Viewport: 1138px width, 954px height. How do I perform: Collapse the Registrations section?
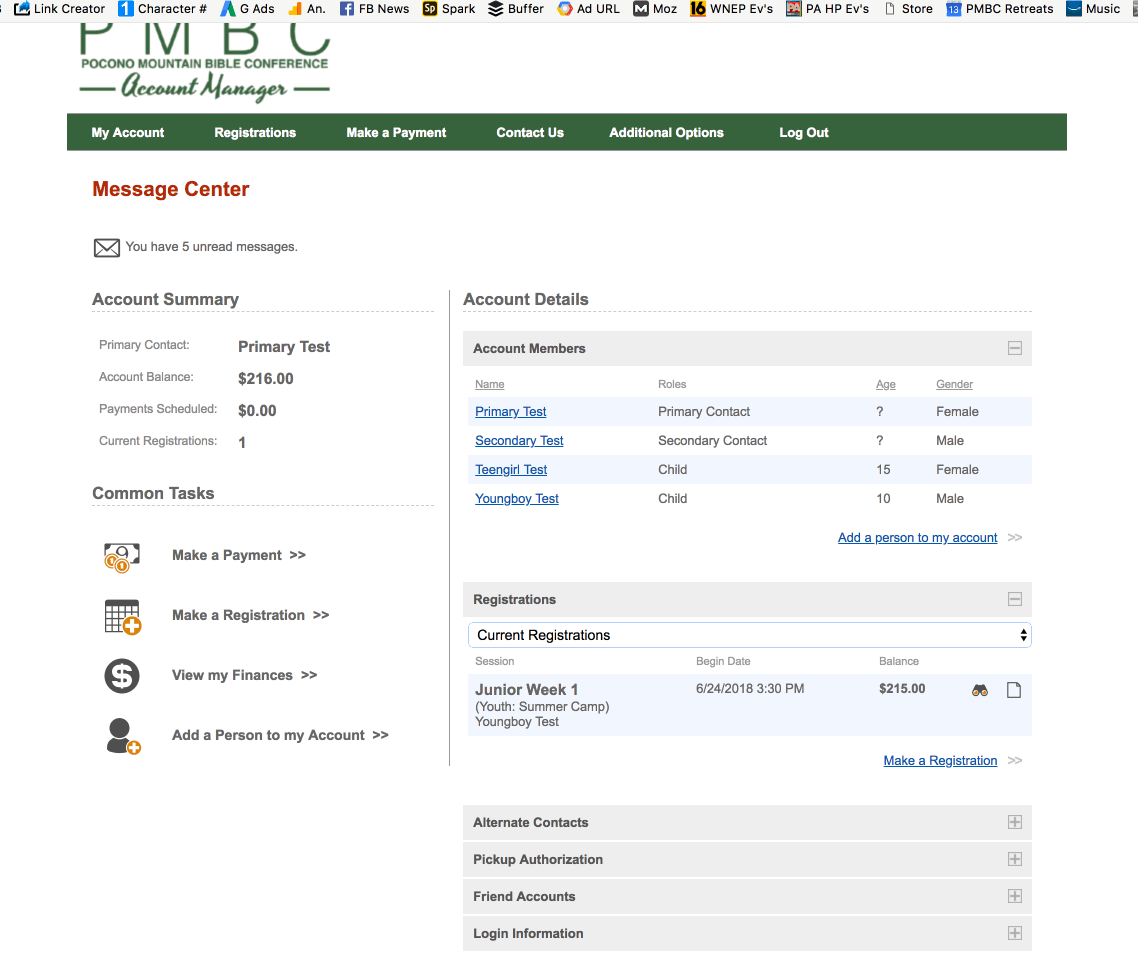tap(1015, 600)
